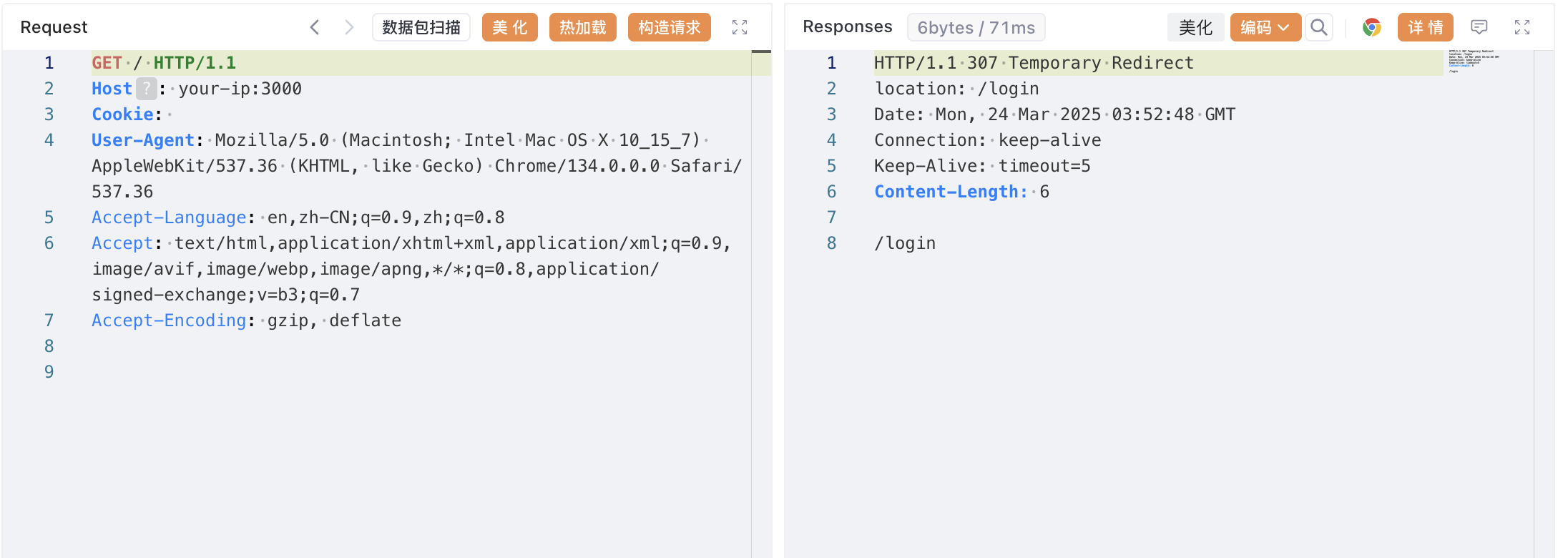This screenshot has width=1568, height=558.
Task: Click the 详情 details button
Action: (x=1425, y=27)
